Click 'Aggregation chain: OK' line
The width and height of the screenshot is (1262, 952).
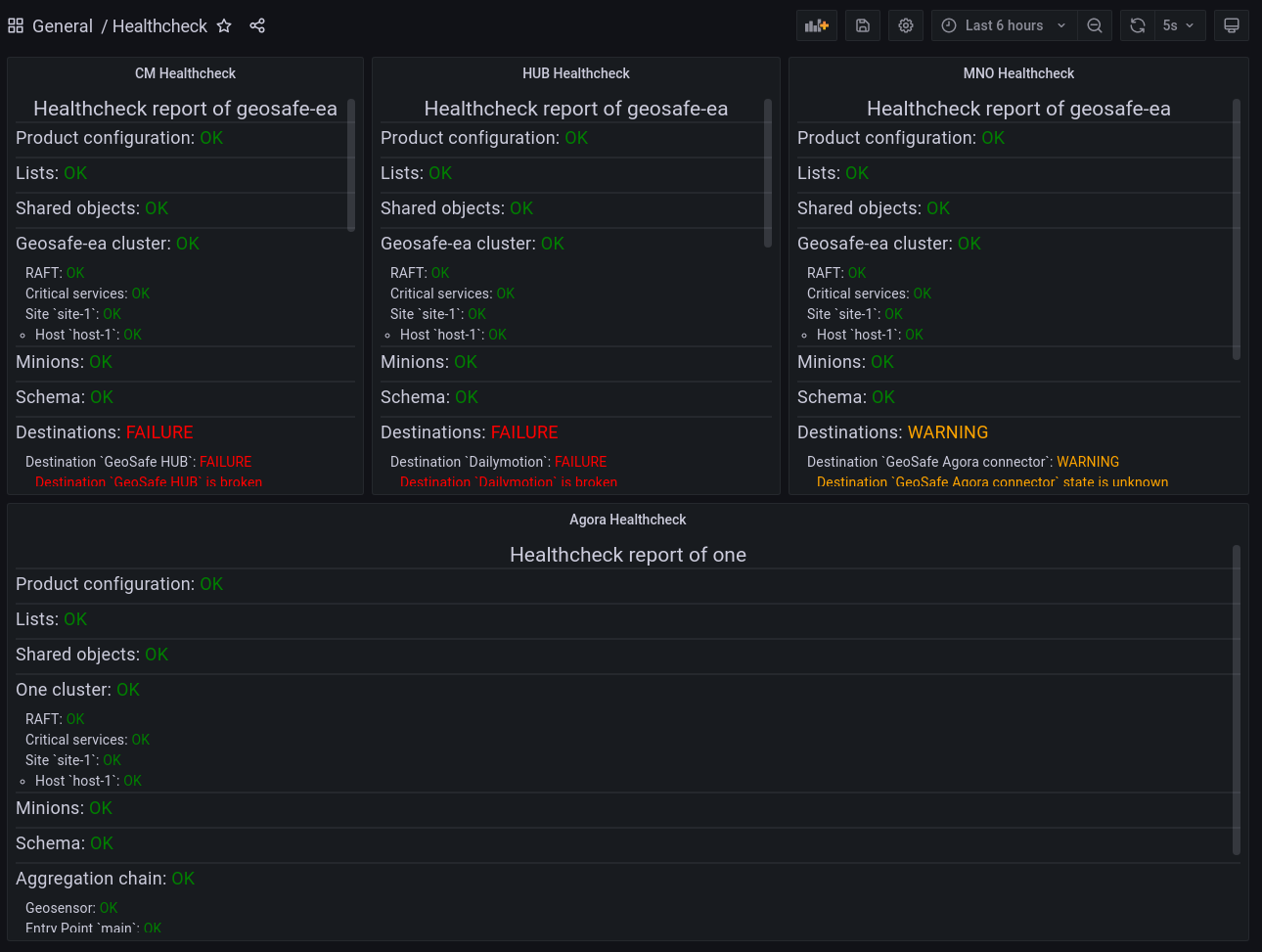(105, 879)
